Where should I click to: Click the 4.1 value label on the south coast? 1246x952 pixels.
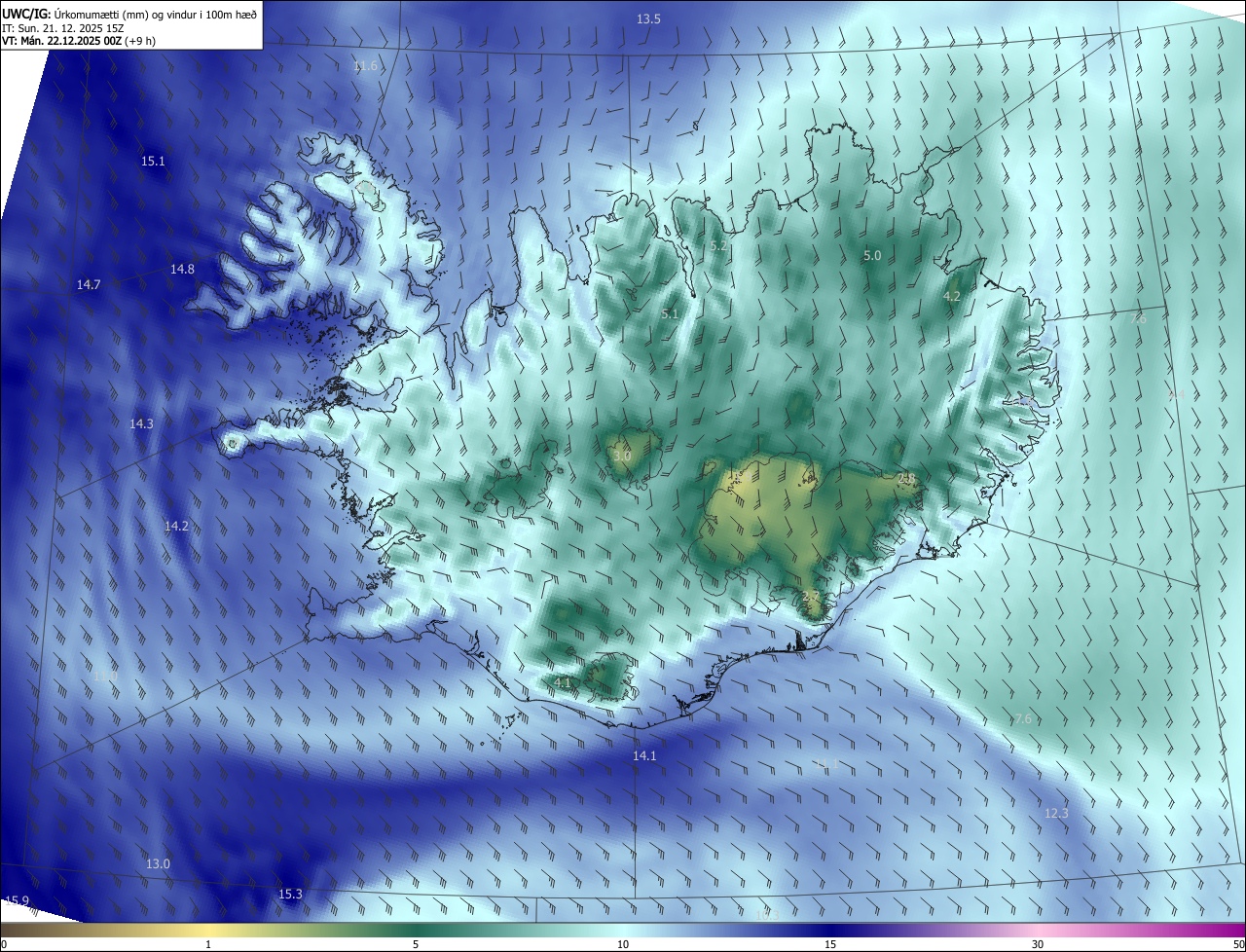click(x=563, y=683)
